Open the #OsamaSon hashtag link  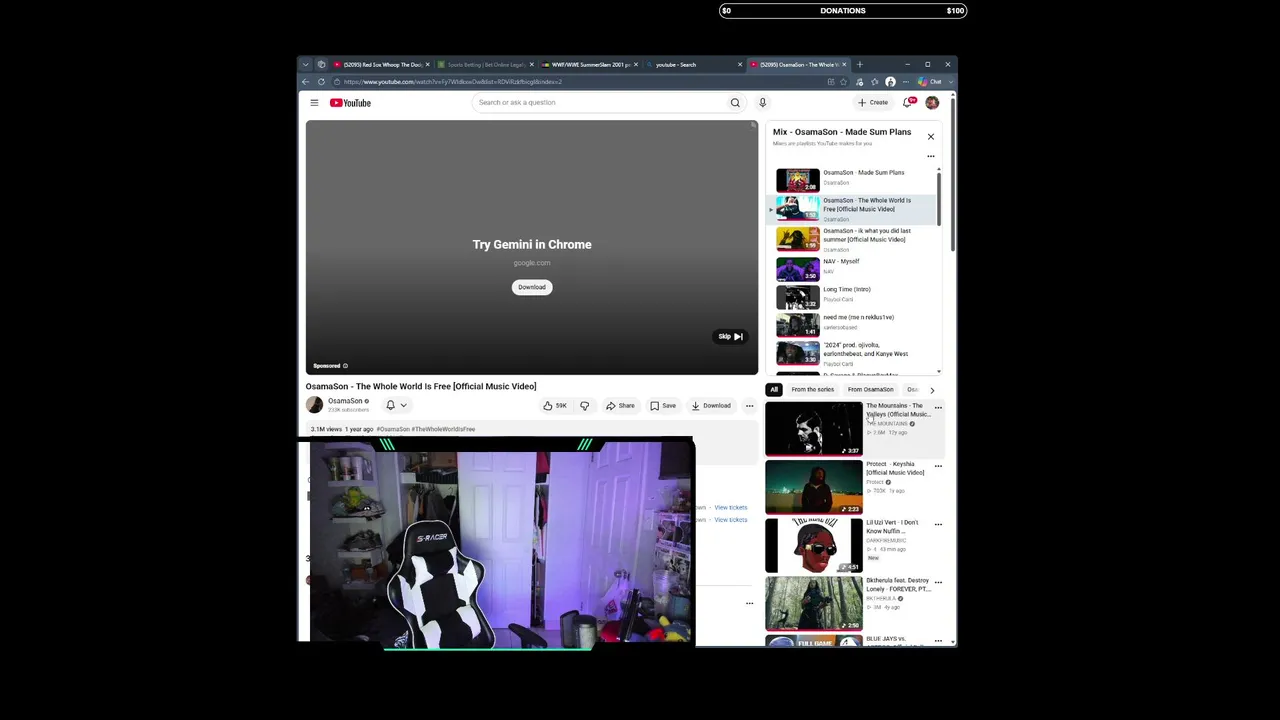[x=393, y=429]
